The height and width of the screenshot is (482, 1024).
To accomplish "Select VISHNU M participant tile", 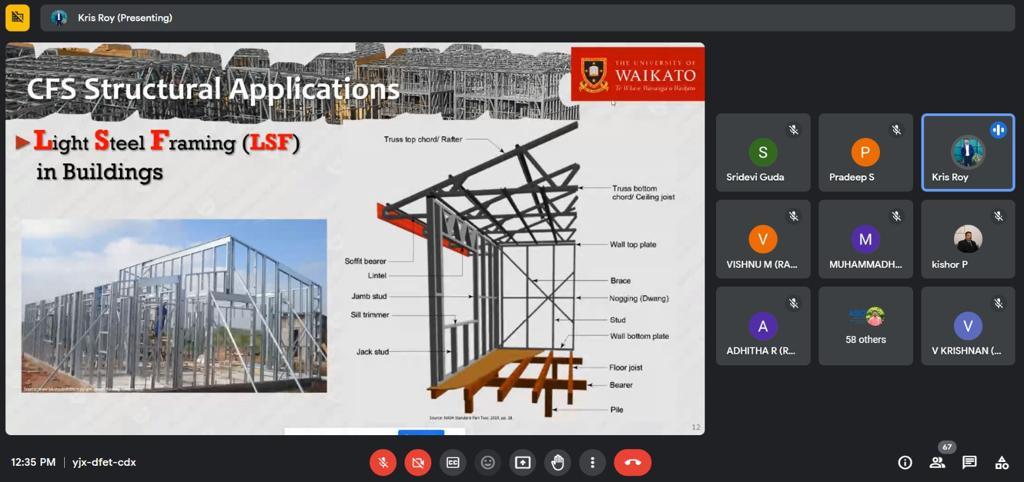I will coord(763,239).
